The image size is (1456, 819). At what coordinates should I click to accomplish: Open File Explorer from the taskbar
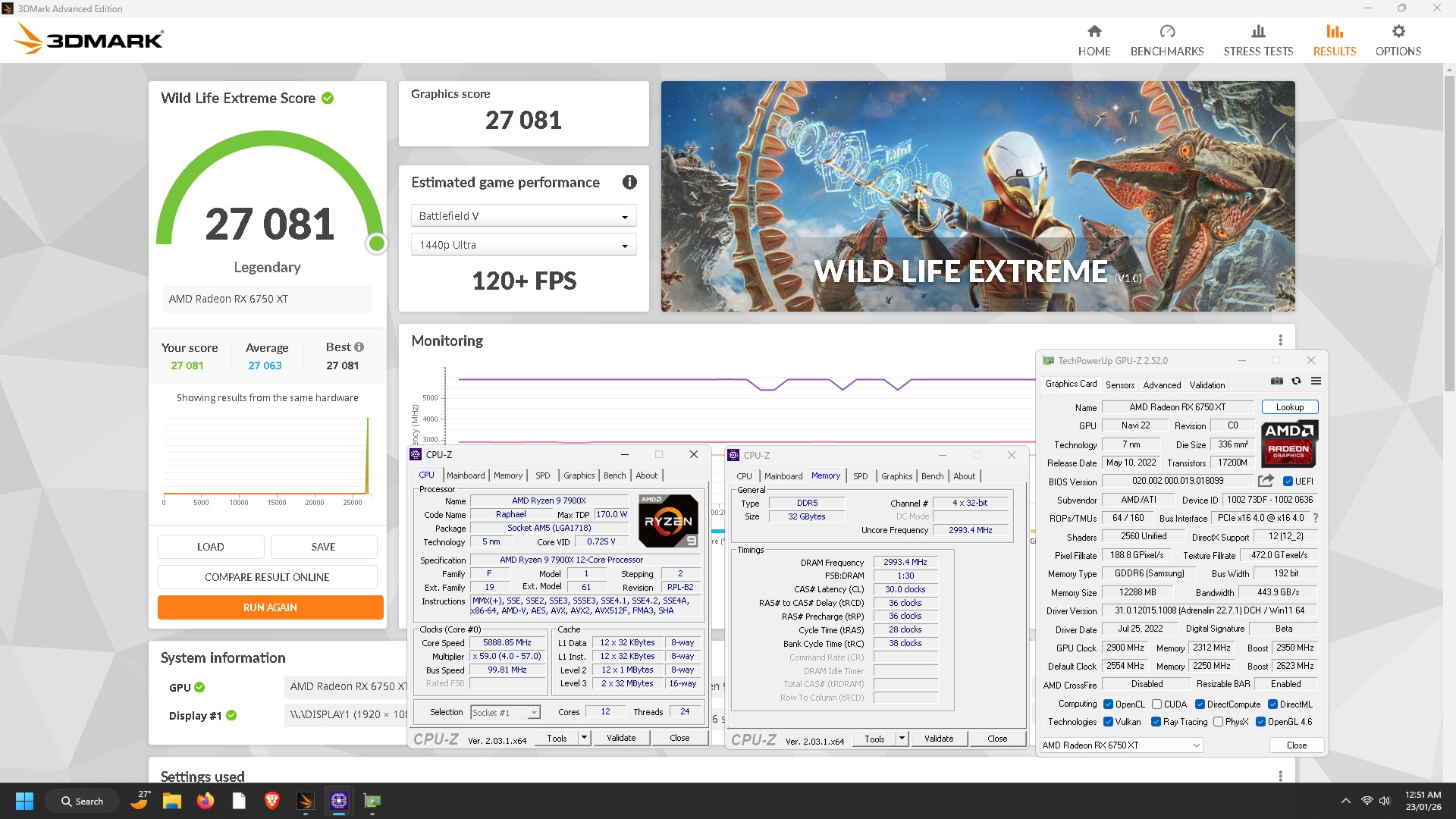172,801
